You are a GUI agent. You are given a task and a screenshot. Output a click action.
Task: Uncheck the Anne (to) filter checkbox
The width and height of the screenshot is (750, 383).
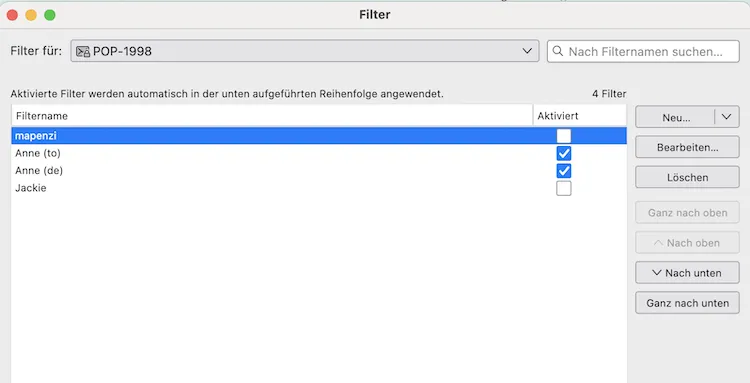coord(563,153)
